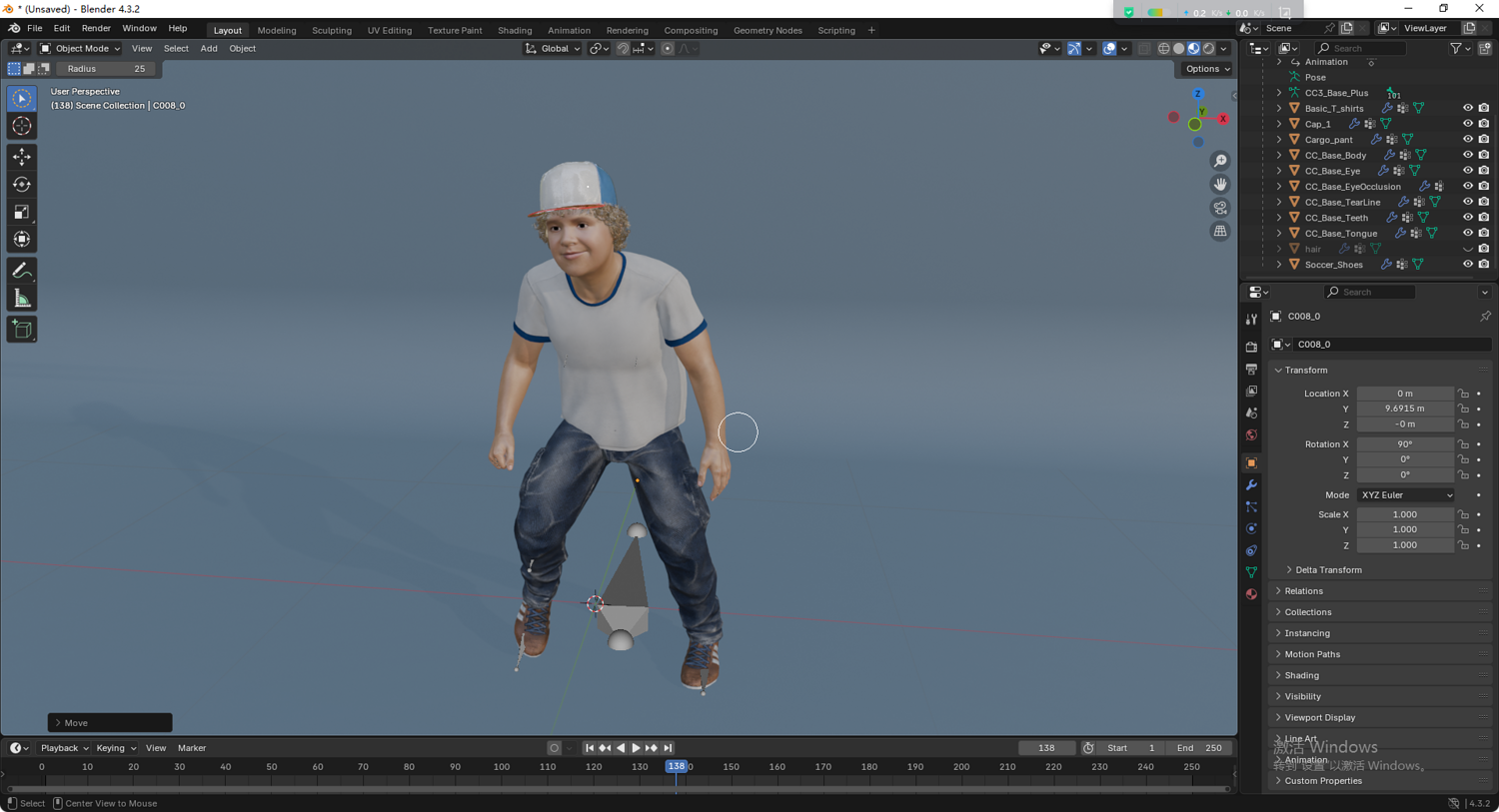The width and height of the screenshot is (1499, 812).
Task: Activate the Rotate tool
Action: (x=22, y=184)
